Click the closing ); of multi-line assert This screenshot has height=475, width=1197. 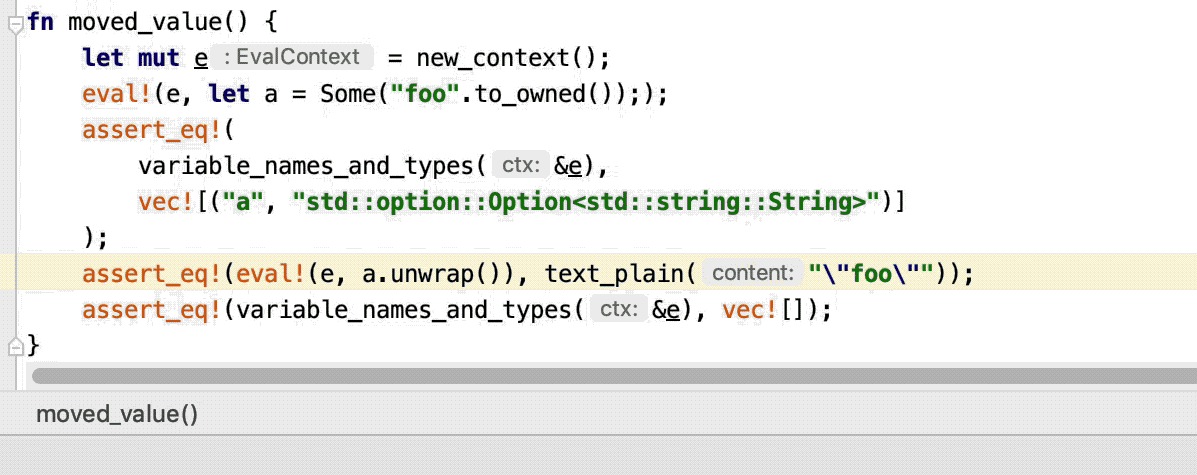click(95, 238)
